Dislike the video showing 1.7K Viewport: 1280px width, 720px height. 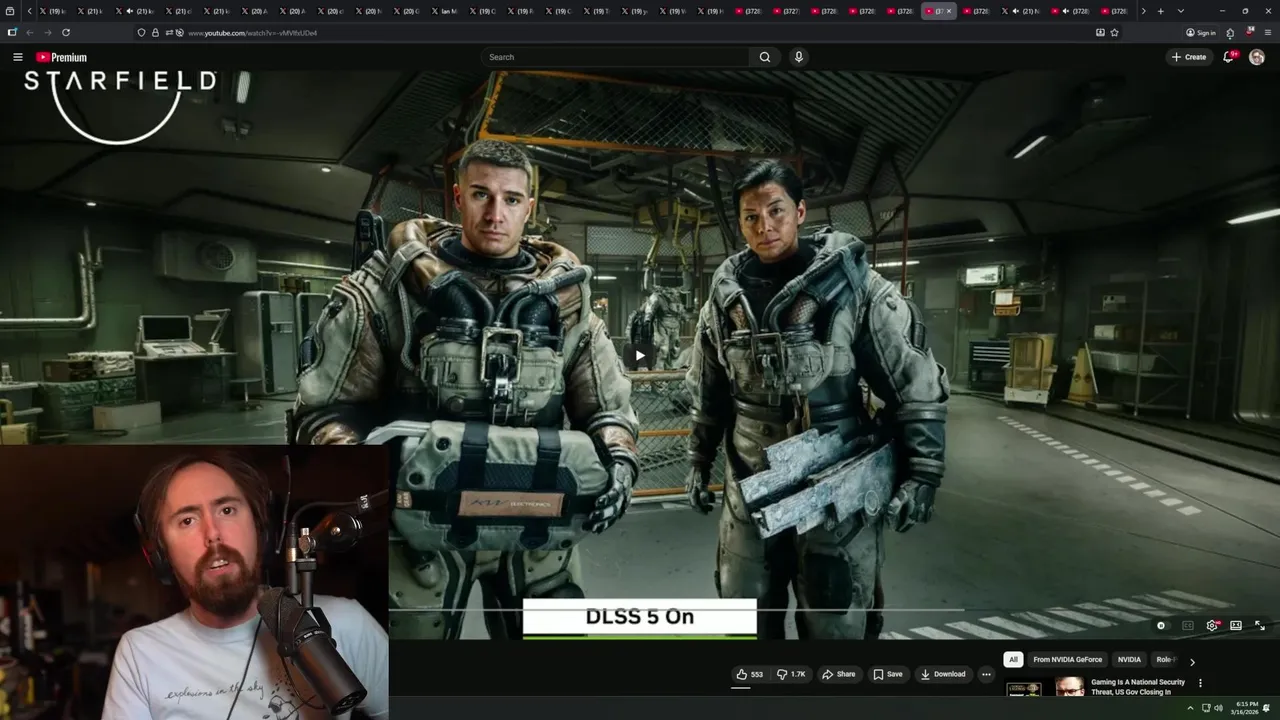pos(791,674)
